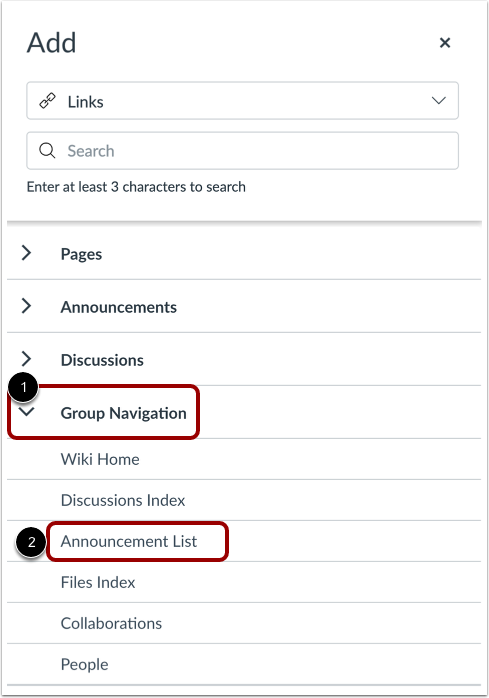489x698 pixels.
Task: Insert the People link
Action: pos(85,665)
